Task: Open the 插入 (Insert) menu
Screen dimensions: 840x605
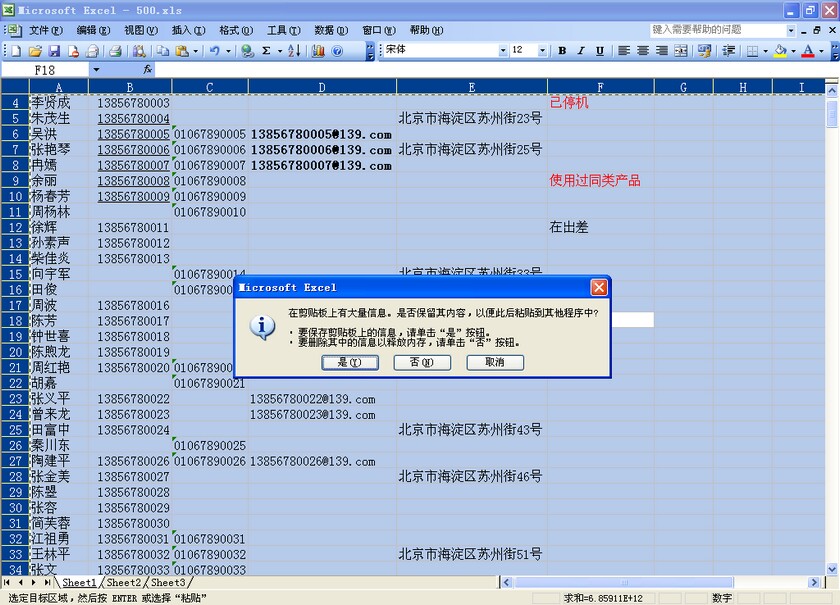Action: [189, 31]
